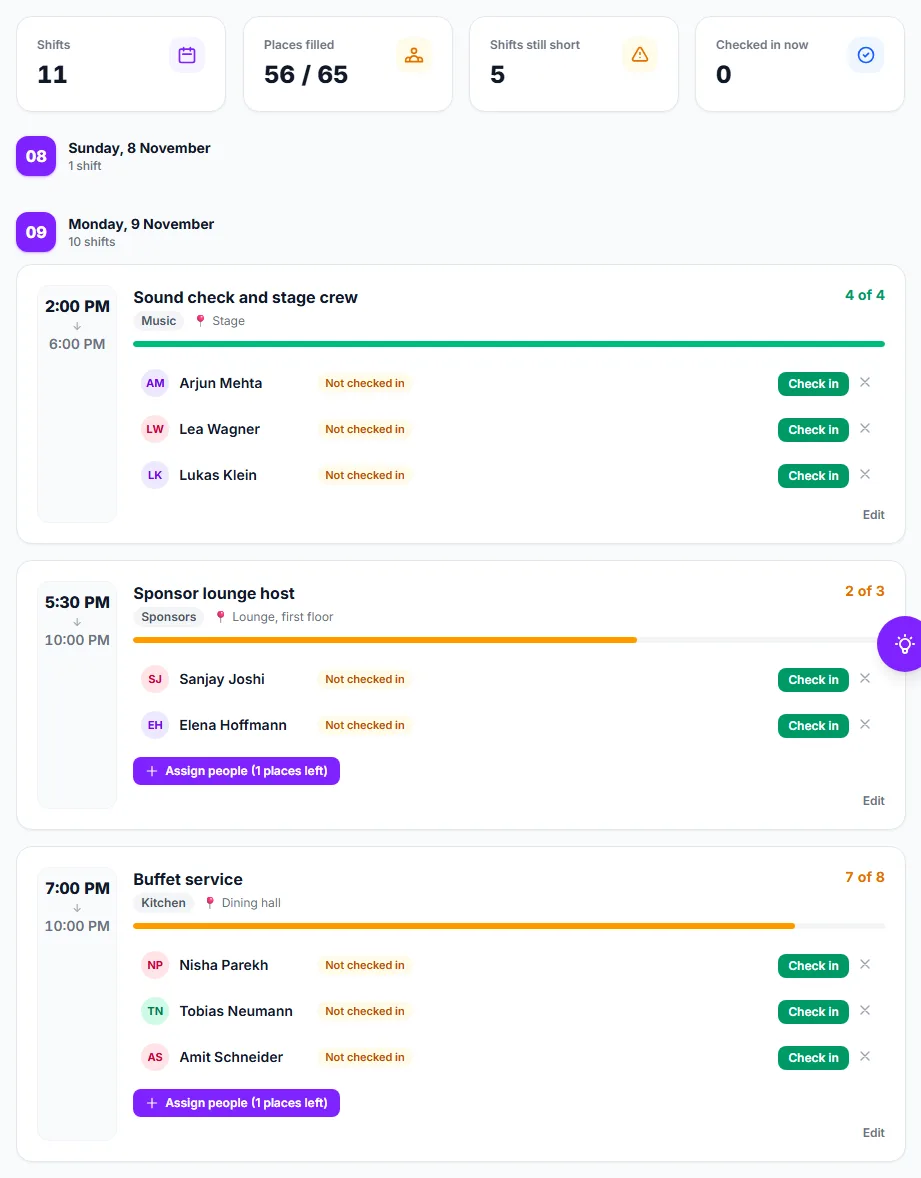Click the EH avatar for Elena Hoffmann

(155, 725)
